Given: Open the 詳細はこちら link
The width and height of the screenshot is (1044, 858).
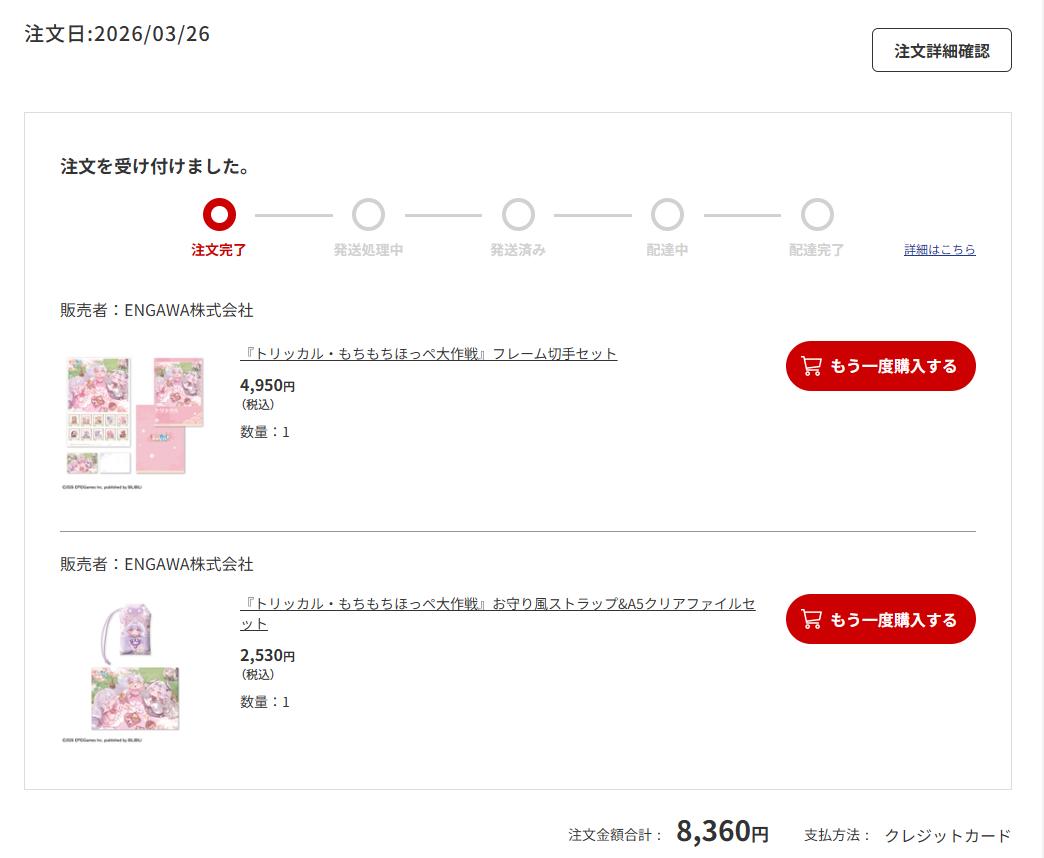Looking at the screenshot, I should tap(939, 250).
